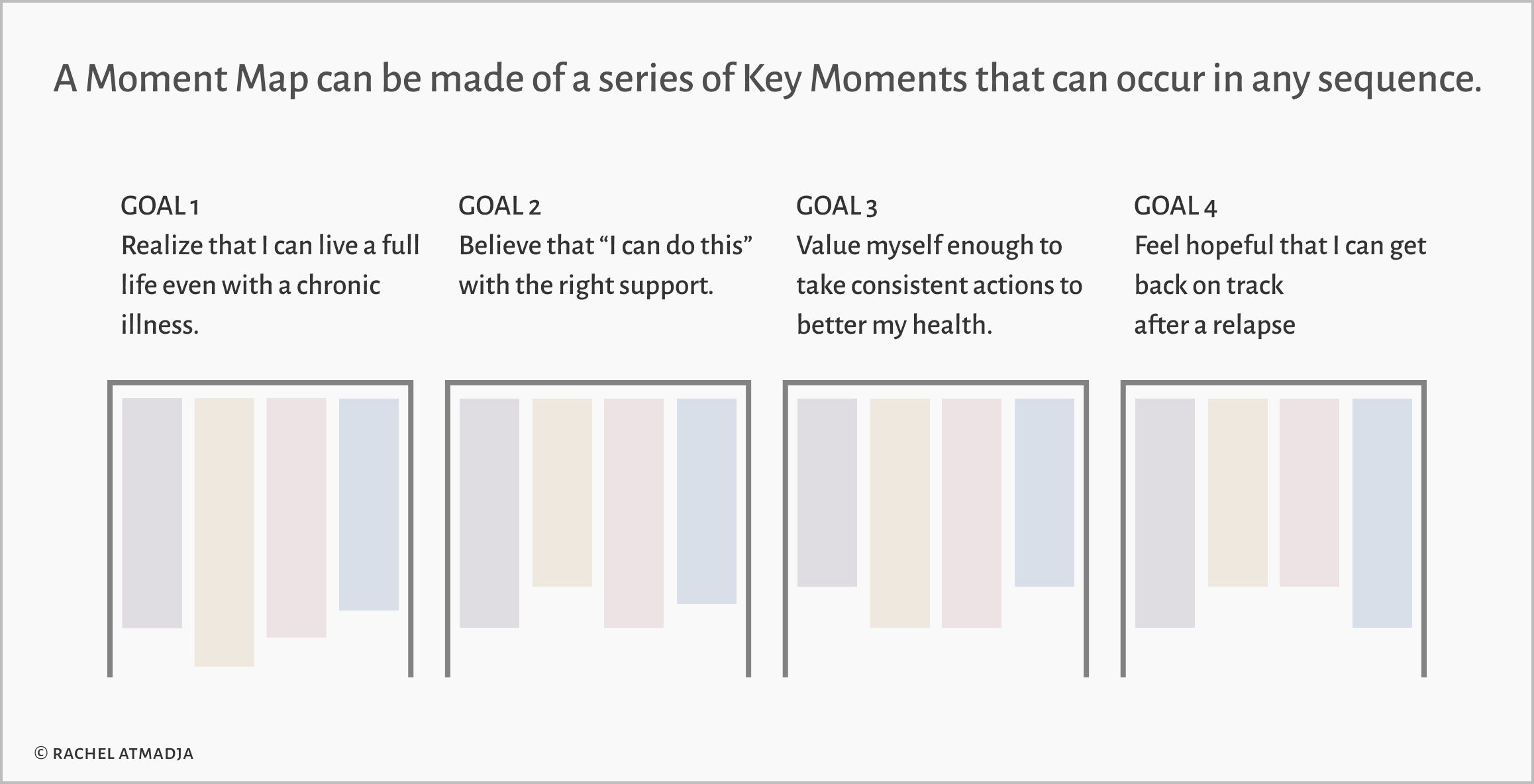
Task: Choose the tall gray bar under Goal 4
Action: point(1164,513)
